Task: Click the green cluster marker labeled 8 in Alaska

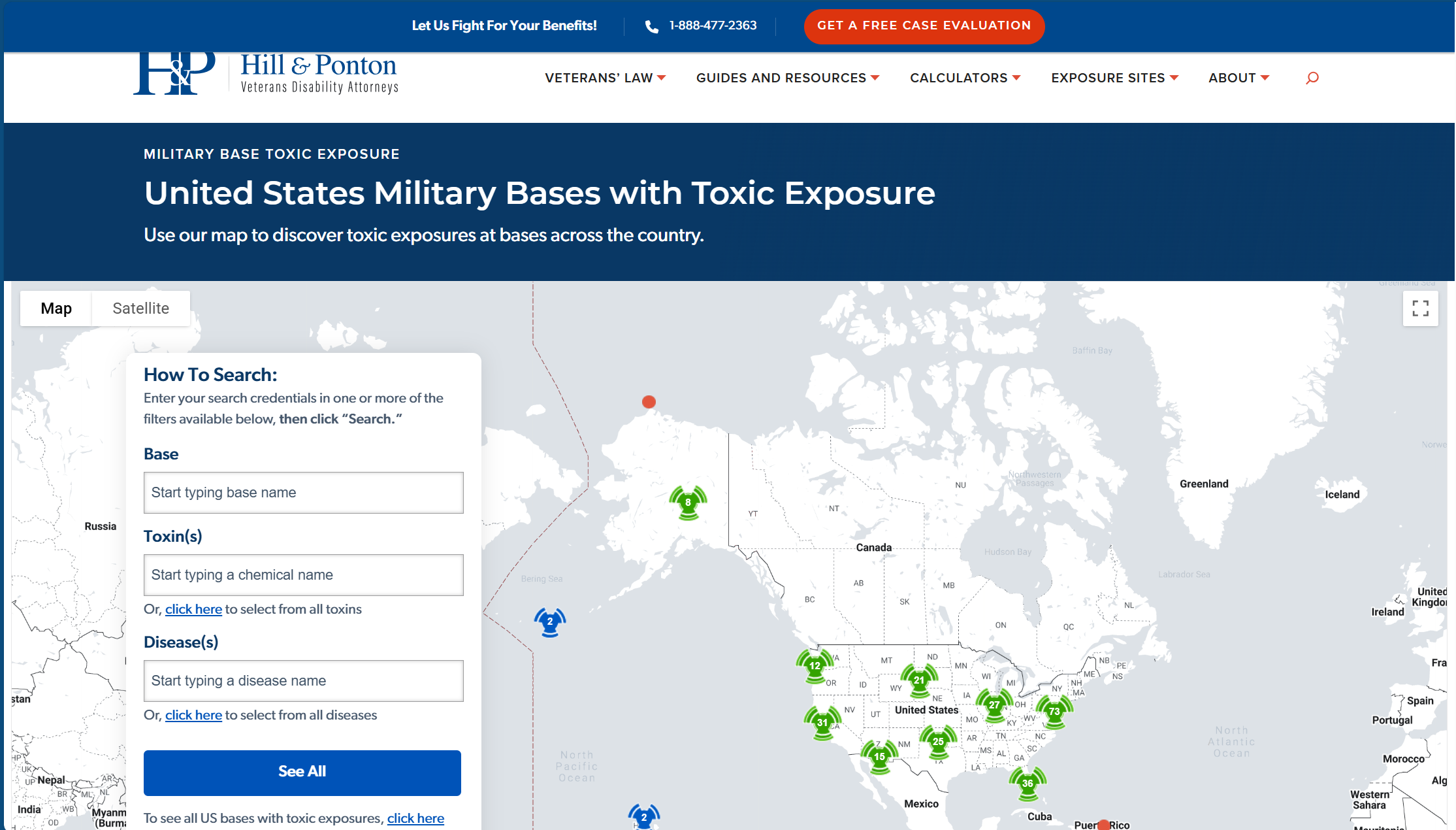Action: (x=688, y=503)
